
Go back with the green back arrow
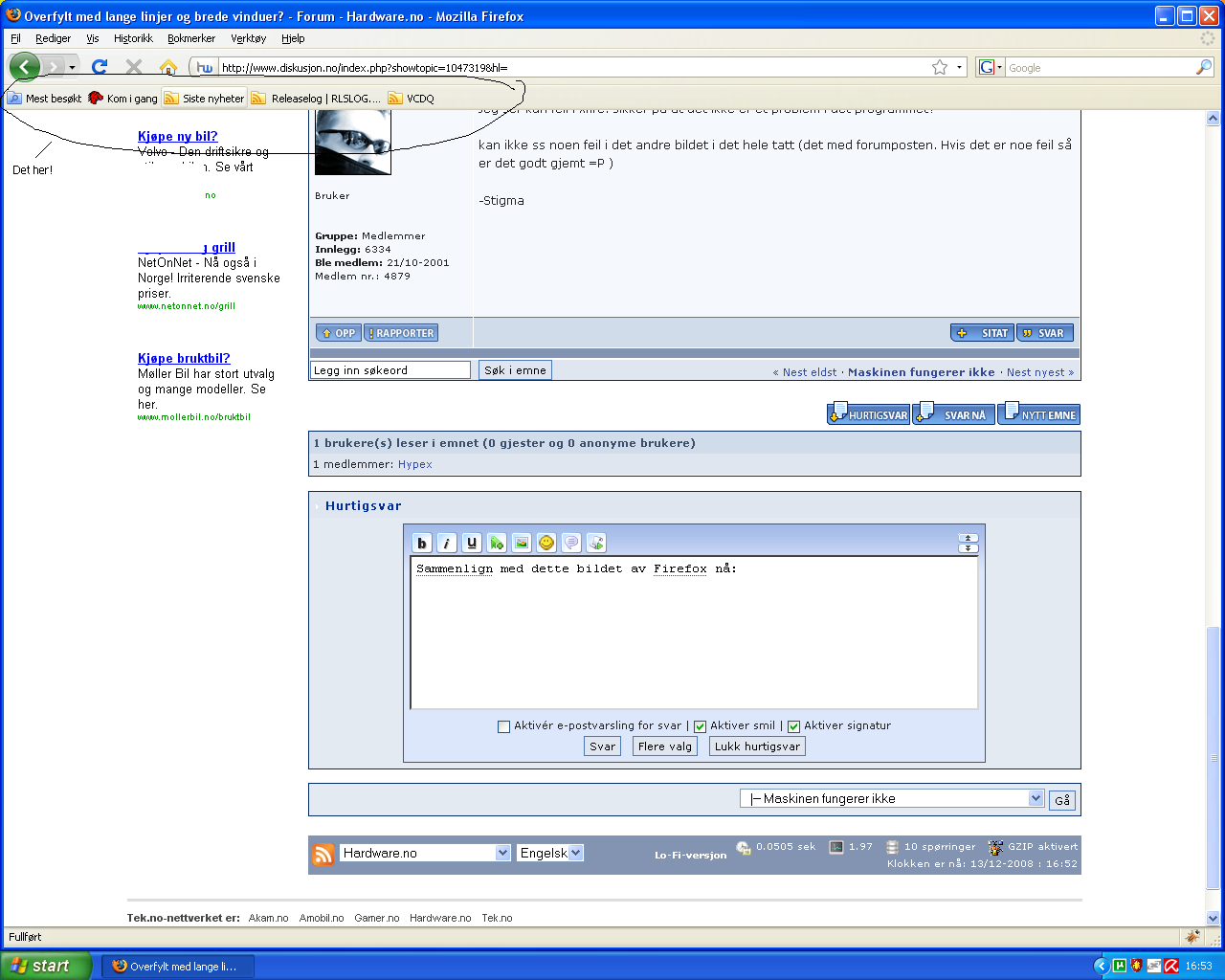pyautogui.click(x=24, y=67)
